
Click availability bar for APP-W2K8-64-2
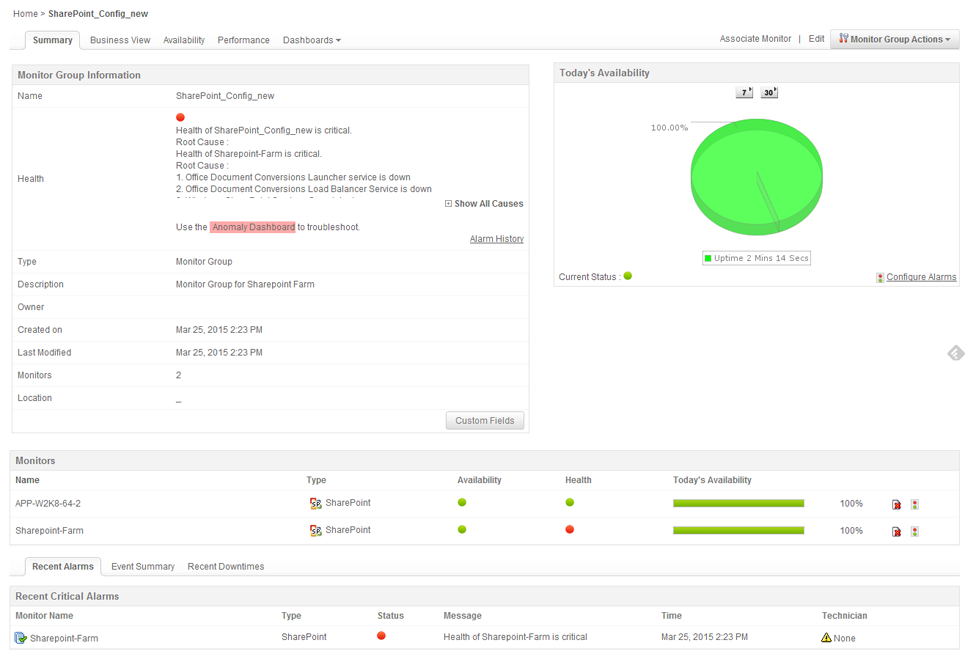point(739,503)
